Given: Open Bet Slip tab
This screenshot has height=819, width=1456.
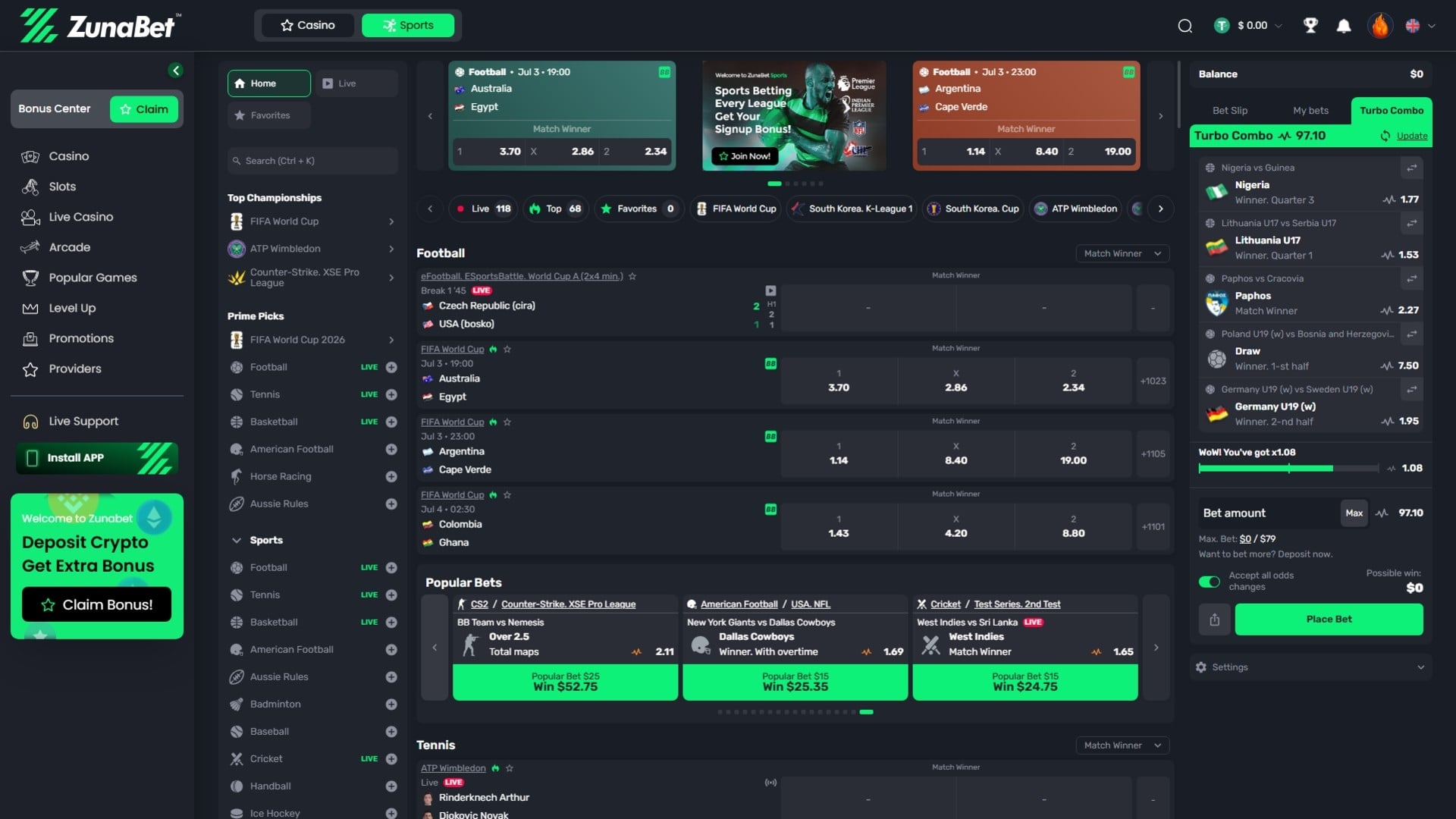Looking at the screenshot, I should [x=1229, y=111].
